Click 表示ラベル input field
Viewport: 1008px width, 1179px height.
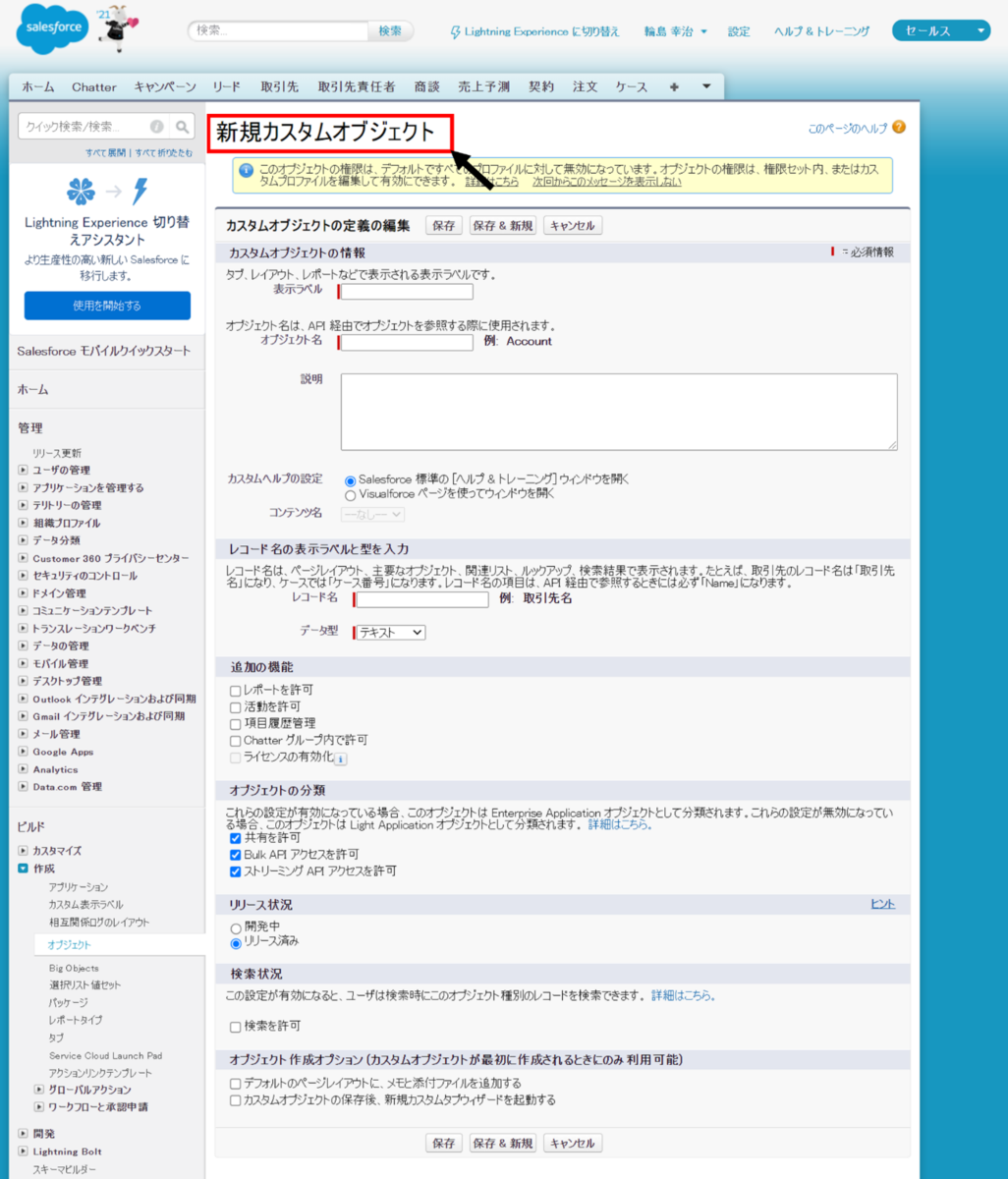tap(406, 292)
